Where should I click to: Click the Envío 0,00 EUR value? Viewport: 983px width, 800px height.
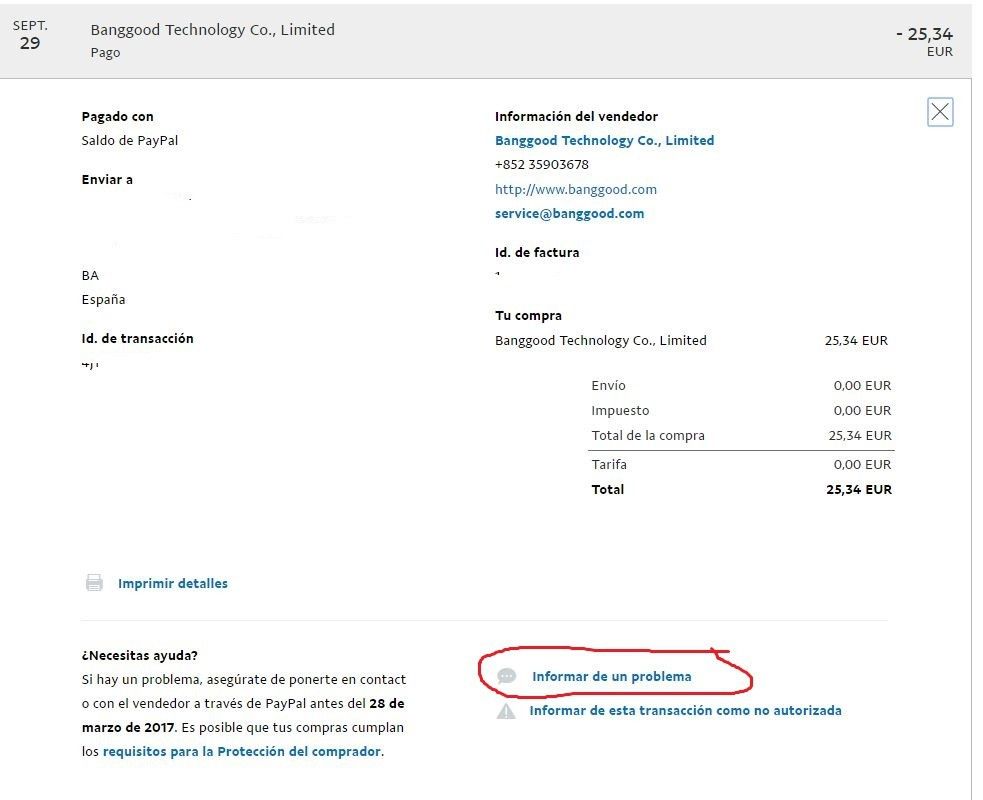tap(862, 386)
